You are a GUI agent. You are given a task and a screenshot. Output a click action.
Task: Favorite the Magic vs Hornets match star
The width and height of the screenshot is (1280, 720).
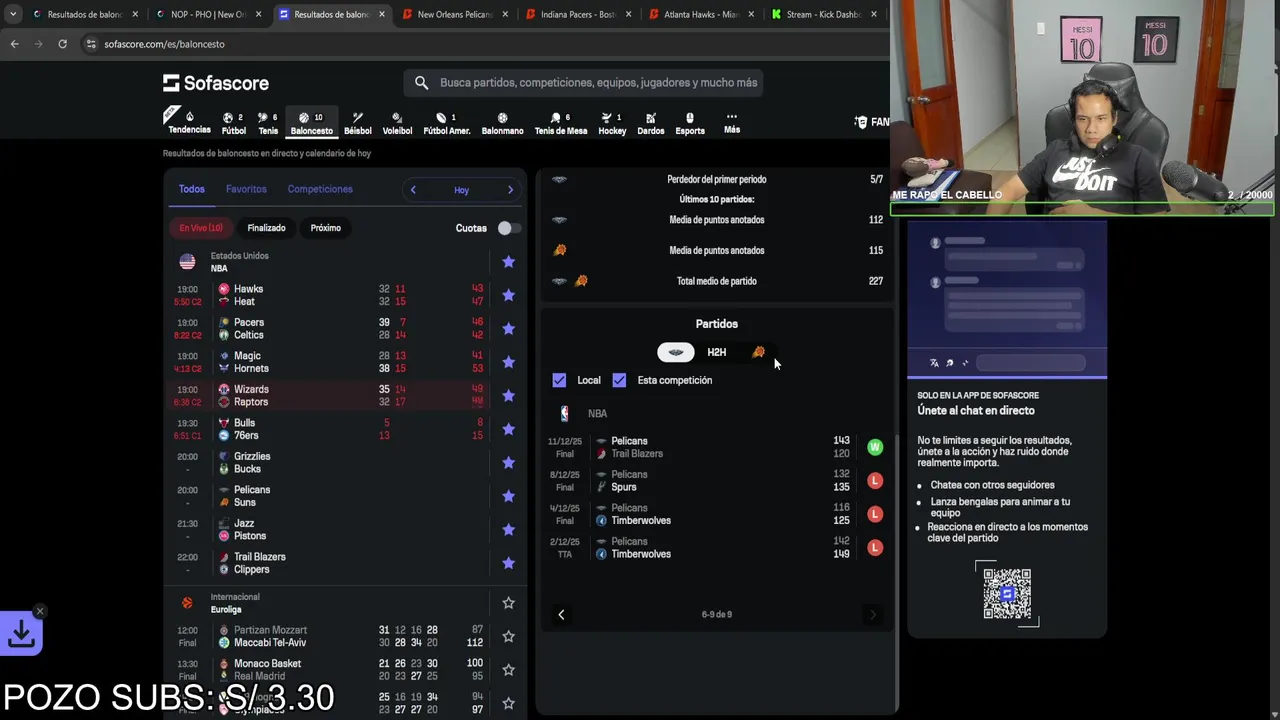coord(508,362)
